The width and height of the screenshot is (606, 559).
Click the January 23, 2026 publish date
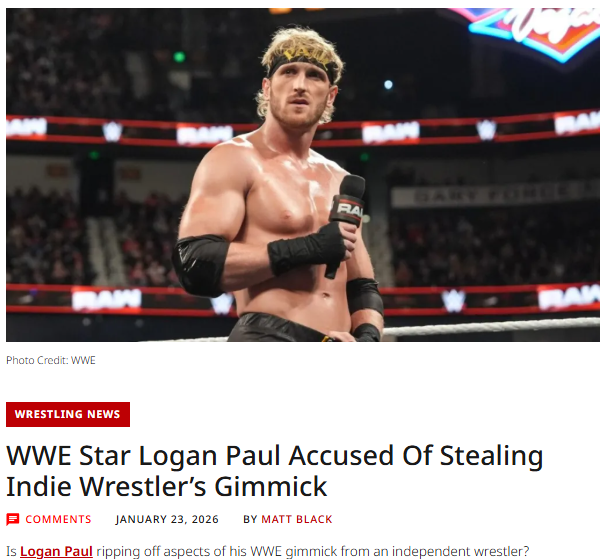[x=167, y=519]
